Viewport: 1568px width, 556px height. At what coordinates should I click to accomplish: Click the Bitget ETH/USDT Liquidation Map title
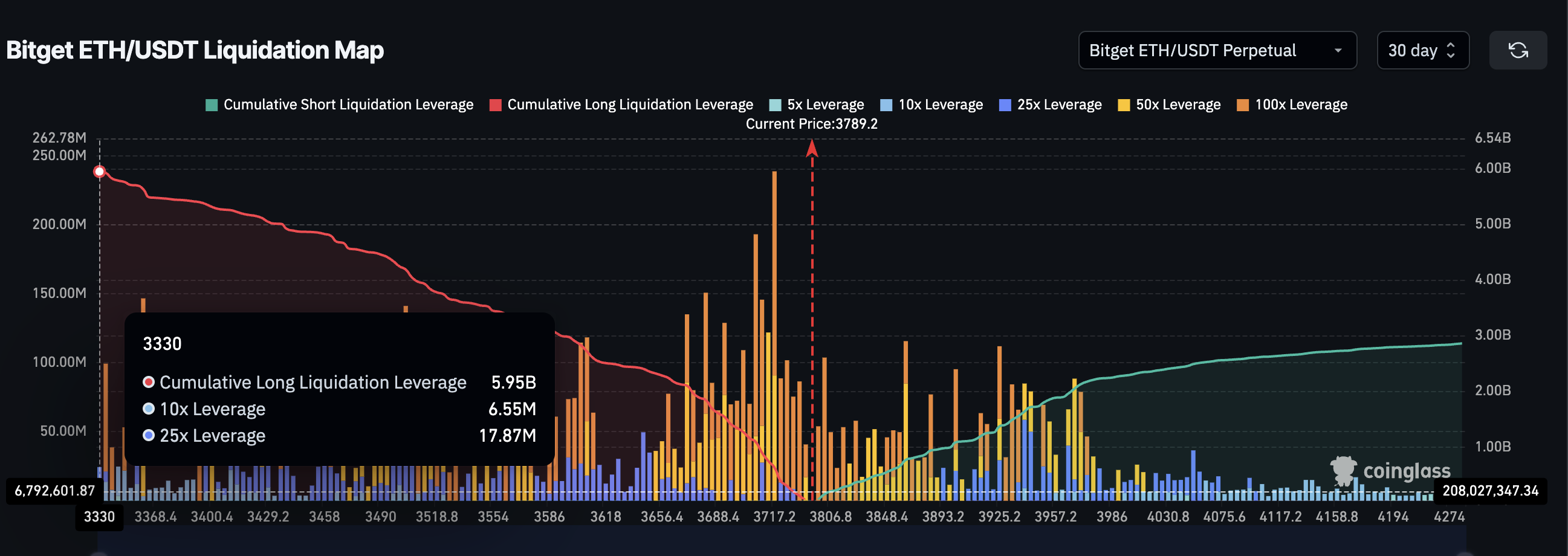(195, 50)
